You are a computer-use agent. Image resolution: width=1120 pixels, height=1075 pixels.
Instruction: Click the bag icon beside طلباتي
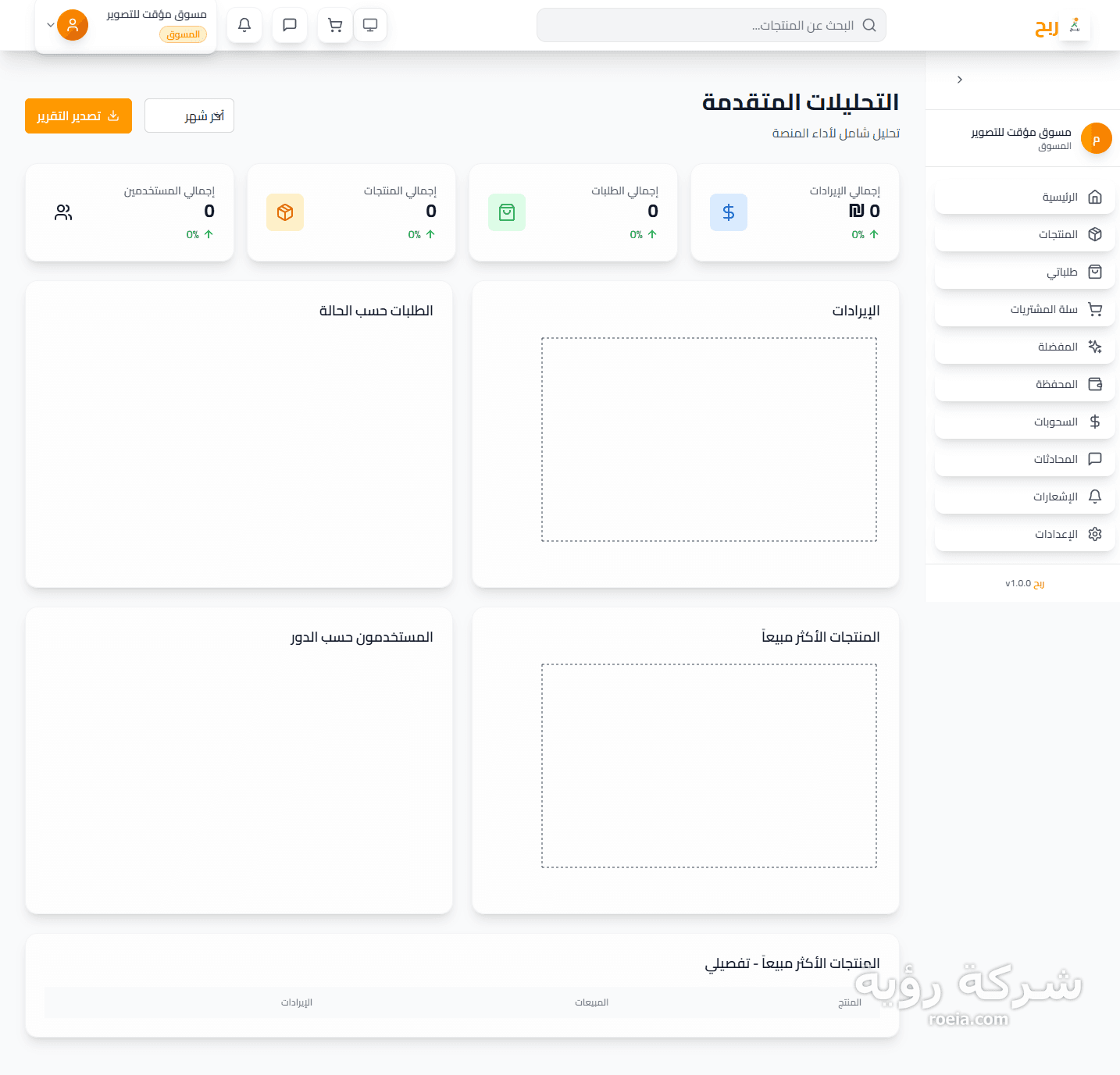pos(1095,272)
